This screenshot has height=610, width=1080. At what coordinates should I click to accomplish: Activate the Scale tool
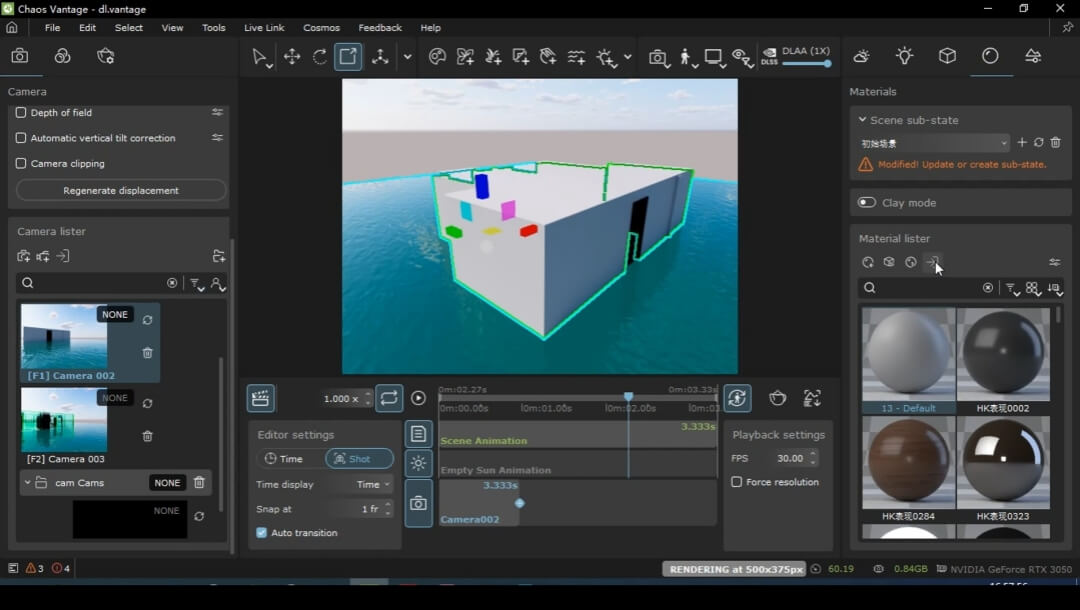[x=348, y=56]
